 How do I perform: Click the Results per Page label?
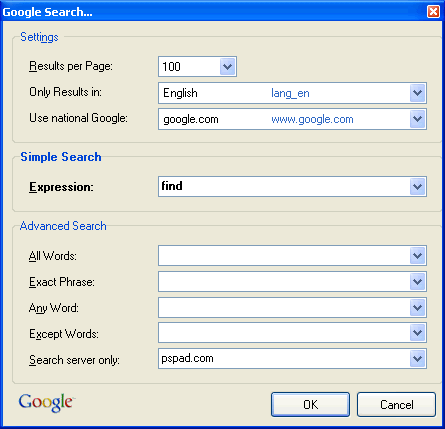tap(71, 66)
